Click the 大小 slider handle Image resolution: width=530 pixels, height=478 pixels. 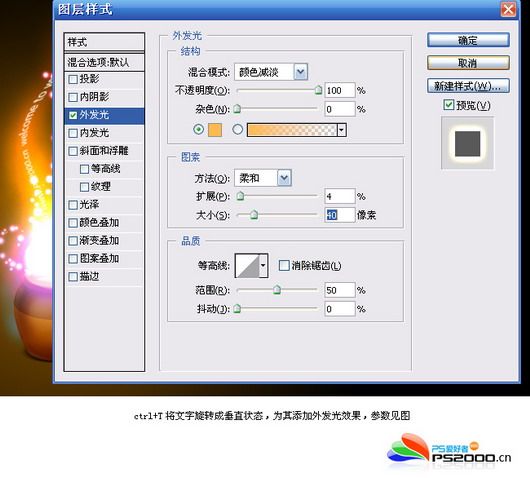click(254, 215)
